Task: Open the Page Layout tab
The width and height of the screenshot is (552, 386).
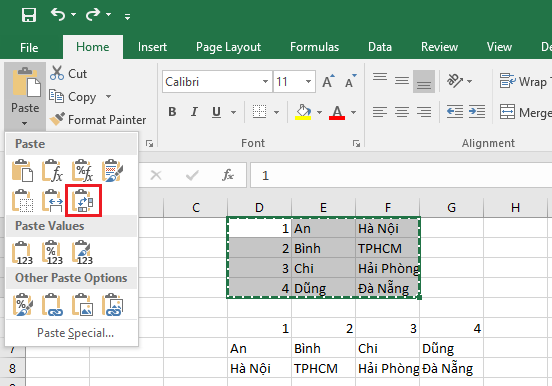Action: click(228, 47)
